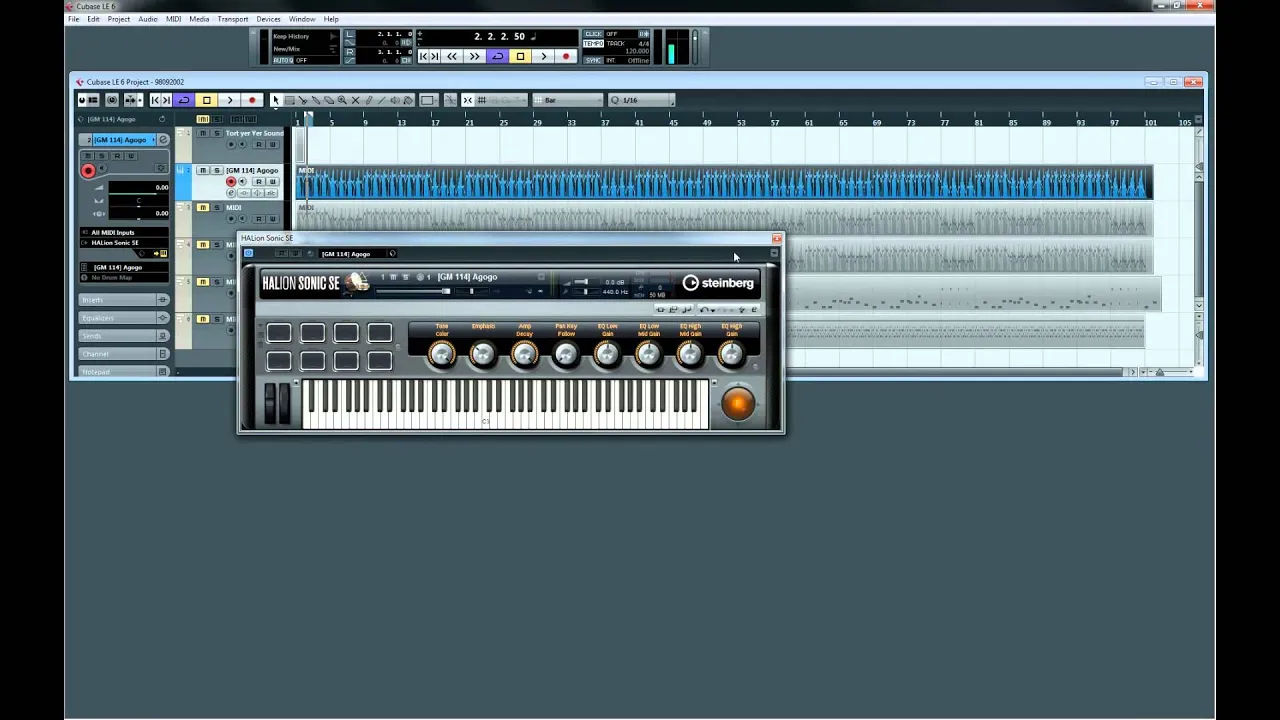Open the HALion Sonic SE output dropdown

tap(124, 243)
